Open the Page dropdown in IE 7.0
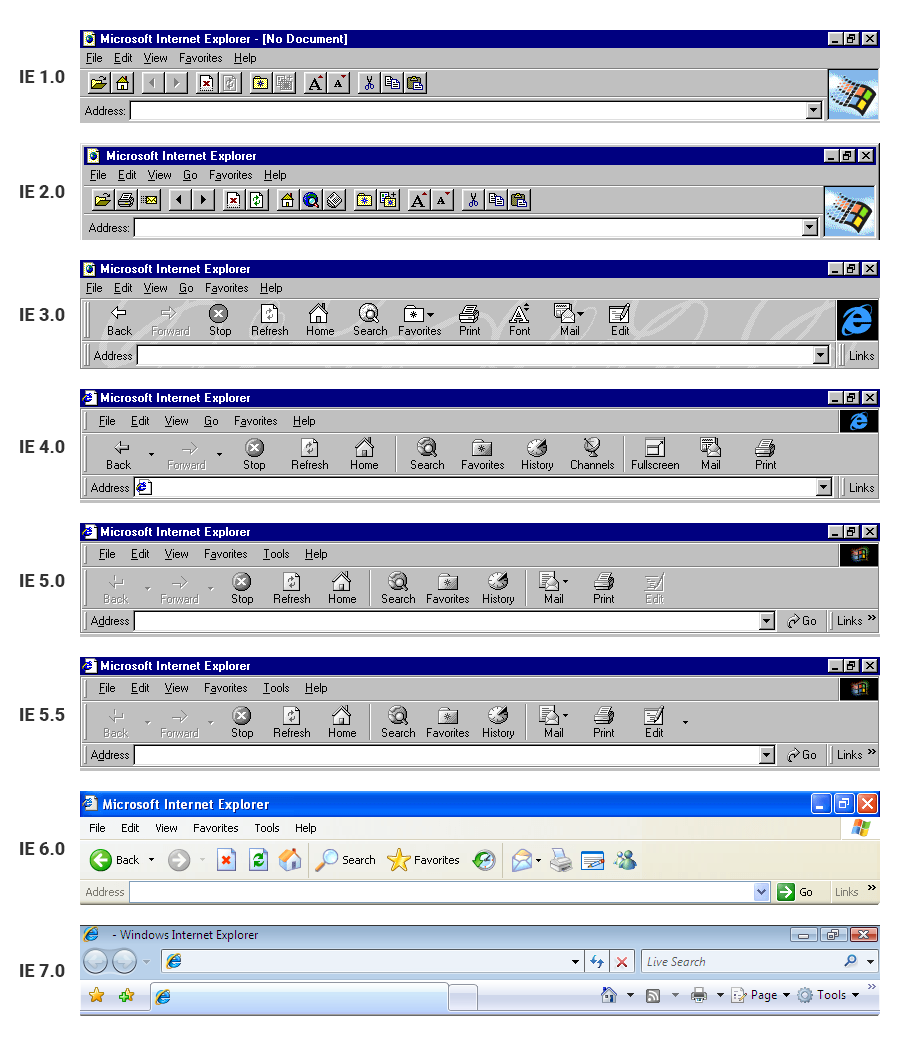Viewport: 900px width, 1040px height. [786, 995]
